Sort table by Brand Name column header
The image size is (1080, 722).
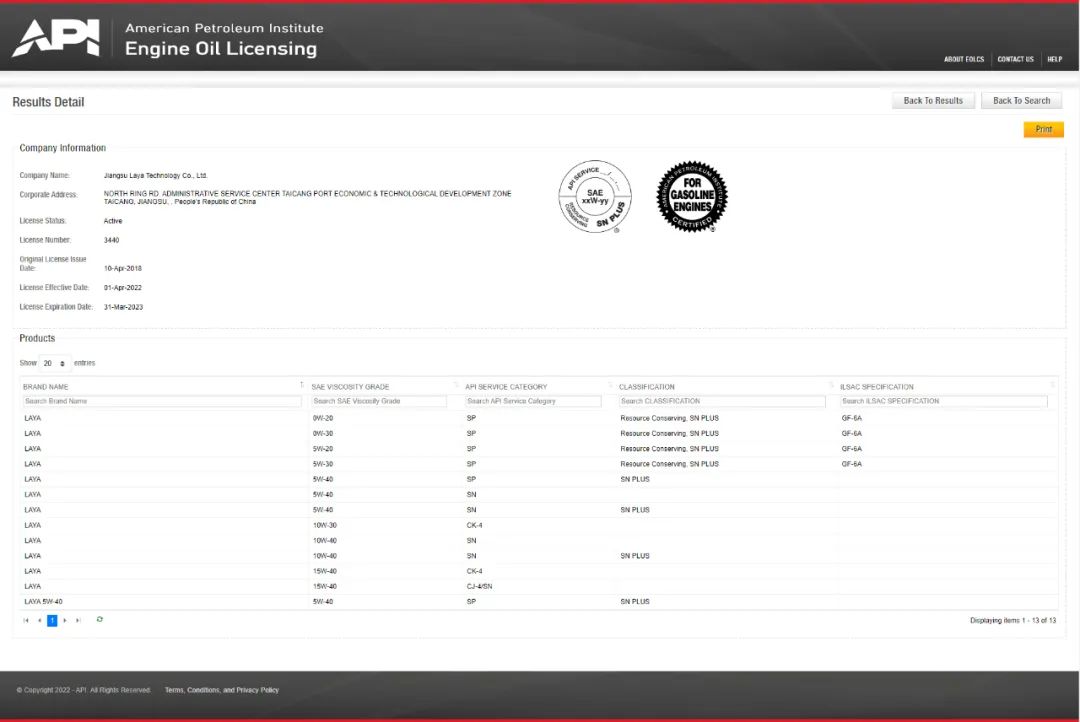[45, 386]
